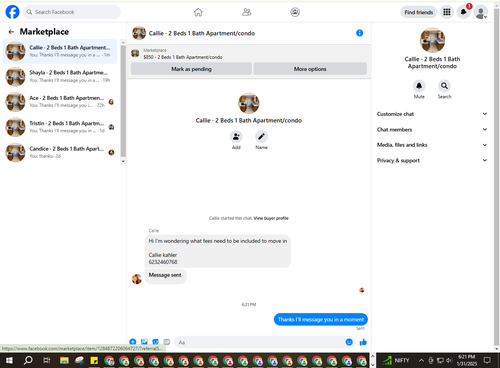Search in conversation magnifier icon
500x368 pixels.
tap(444, 86)
